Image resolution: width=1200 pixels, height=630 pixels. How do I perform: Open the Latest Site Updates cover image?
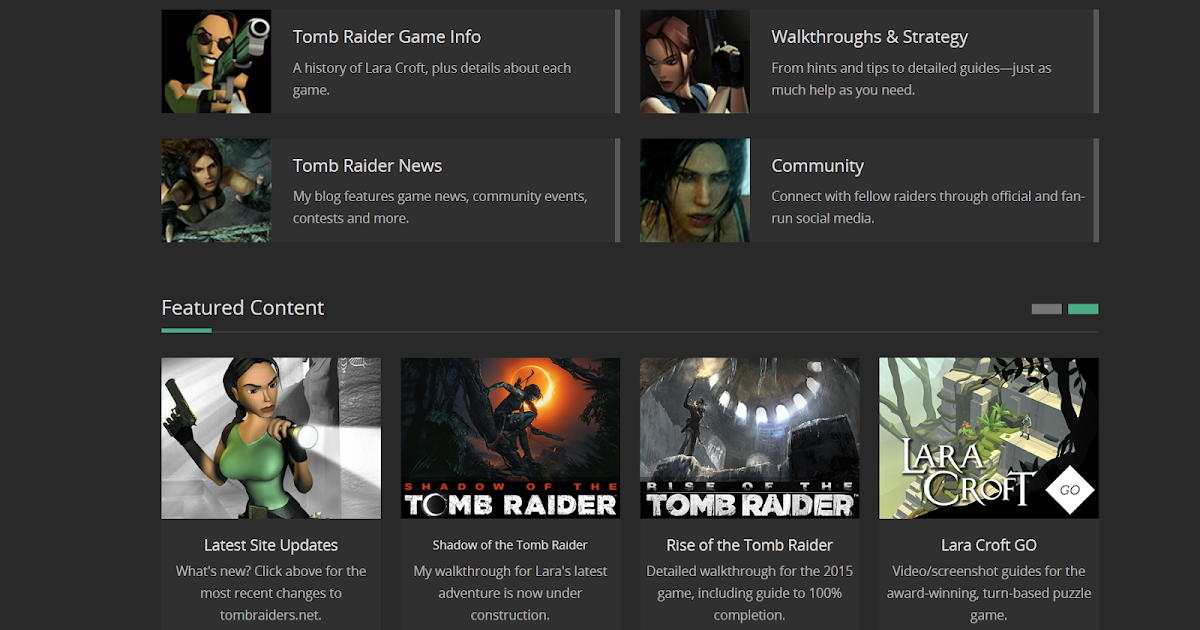270,437
